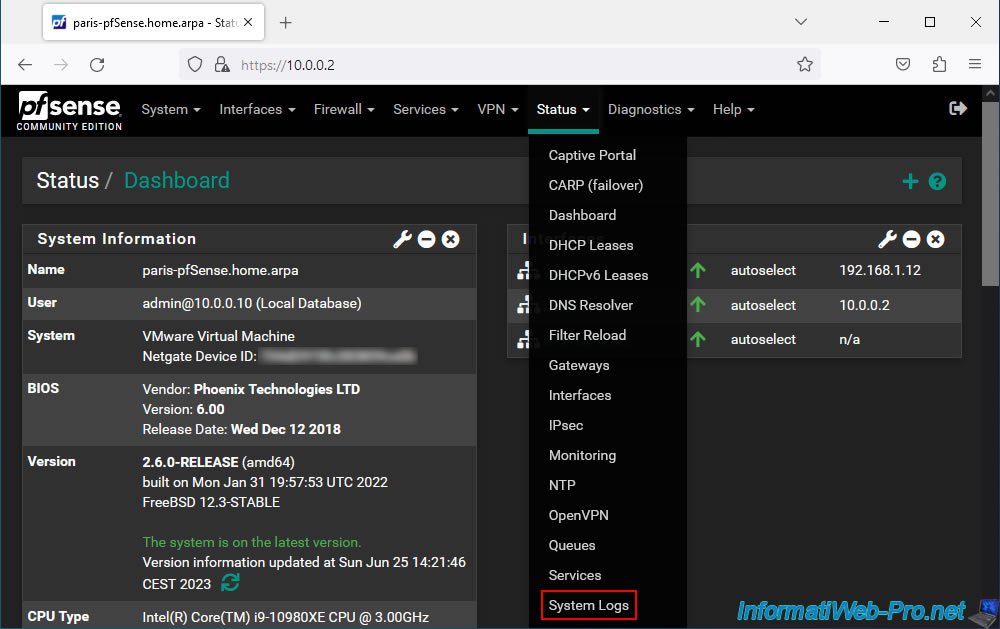1000x629 pixels.
Task: Click the Dashboard breadcrumb link
Action: point(177,181)
